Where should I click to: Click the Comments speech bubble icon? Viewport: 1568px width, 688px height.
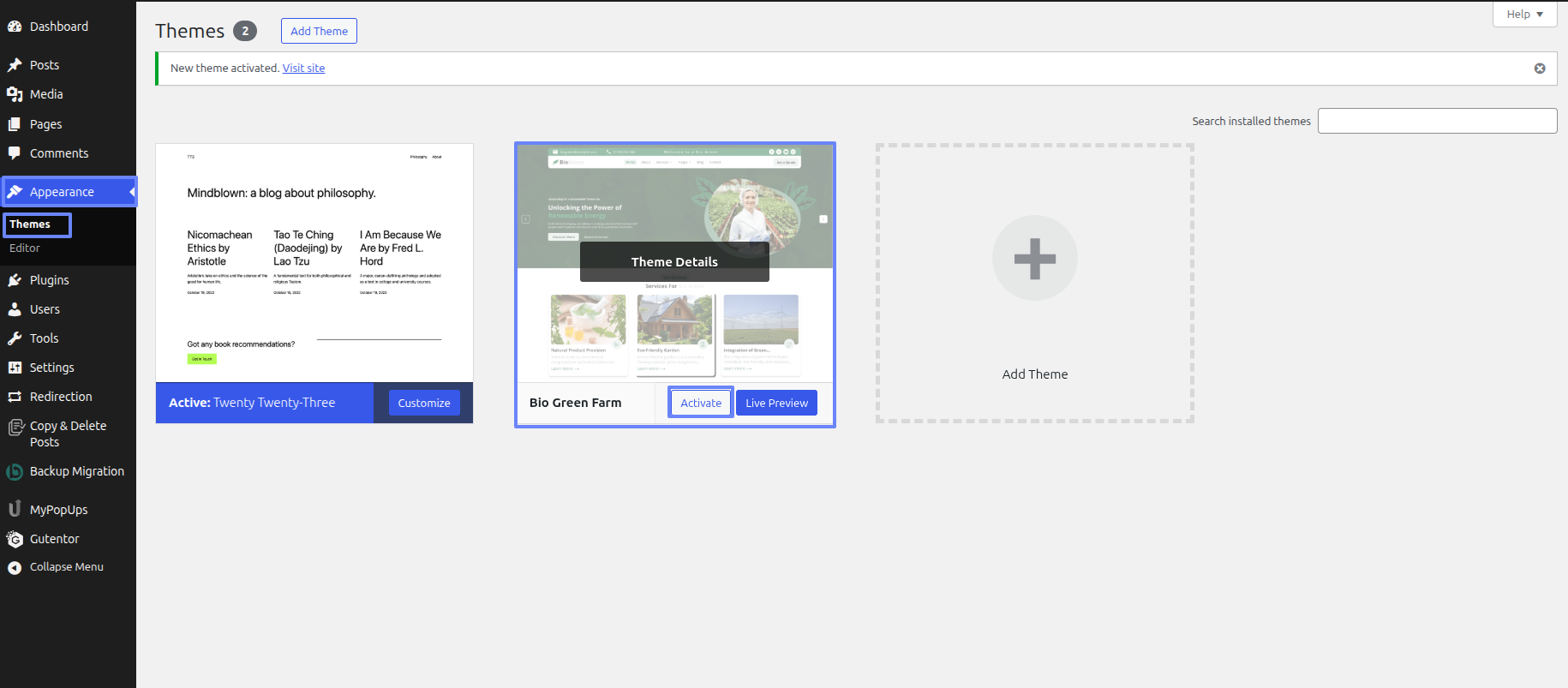pyautogui.click(x=15, y=153)
